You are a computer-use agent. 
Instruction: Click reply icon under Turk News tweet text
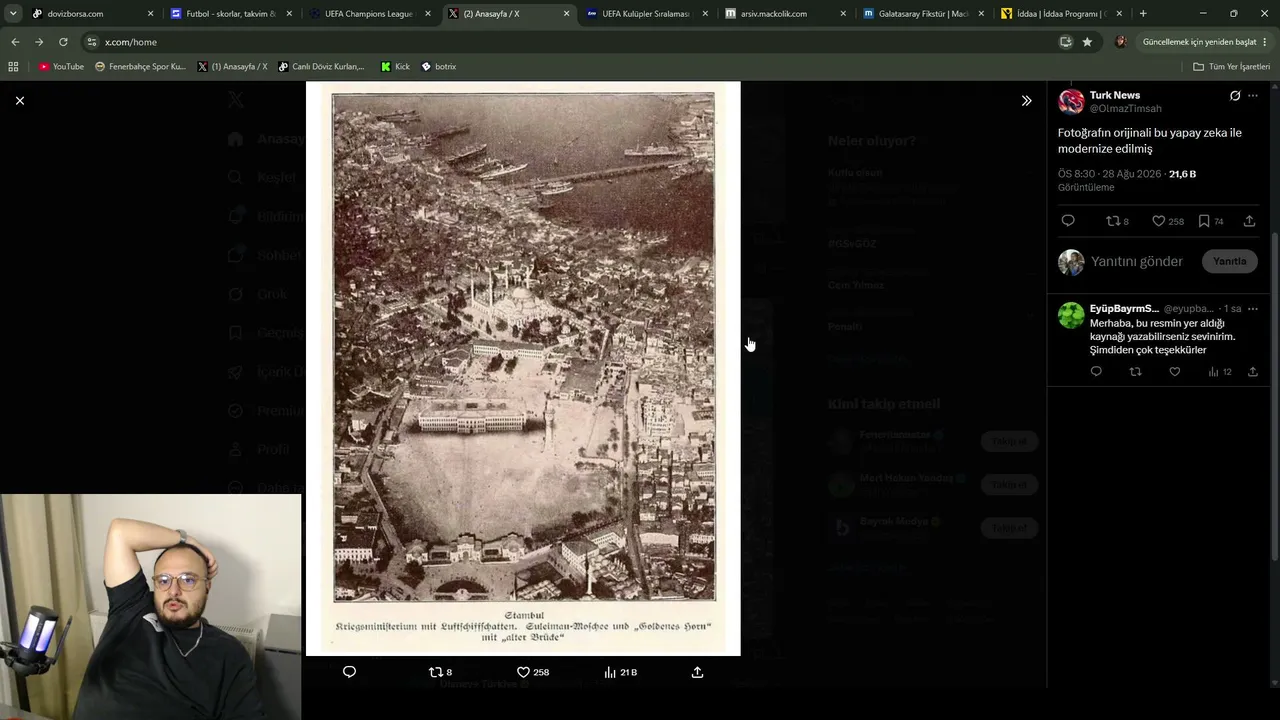coord(1068,221)
